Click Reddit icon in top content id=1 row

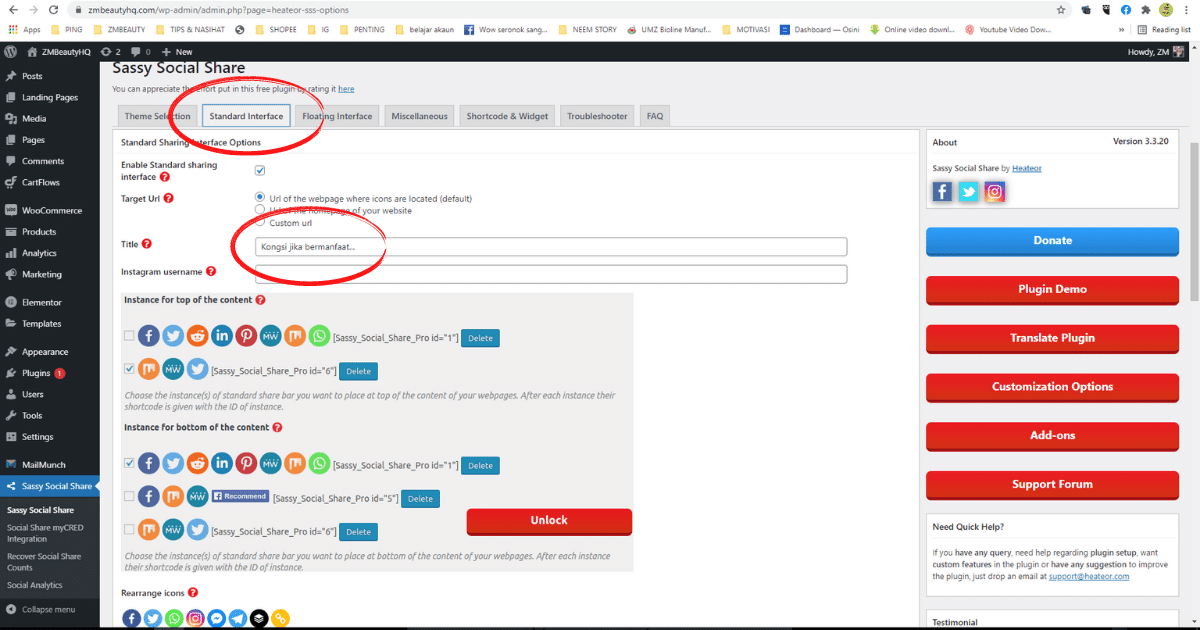[x=197, y=336]
